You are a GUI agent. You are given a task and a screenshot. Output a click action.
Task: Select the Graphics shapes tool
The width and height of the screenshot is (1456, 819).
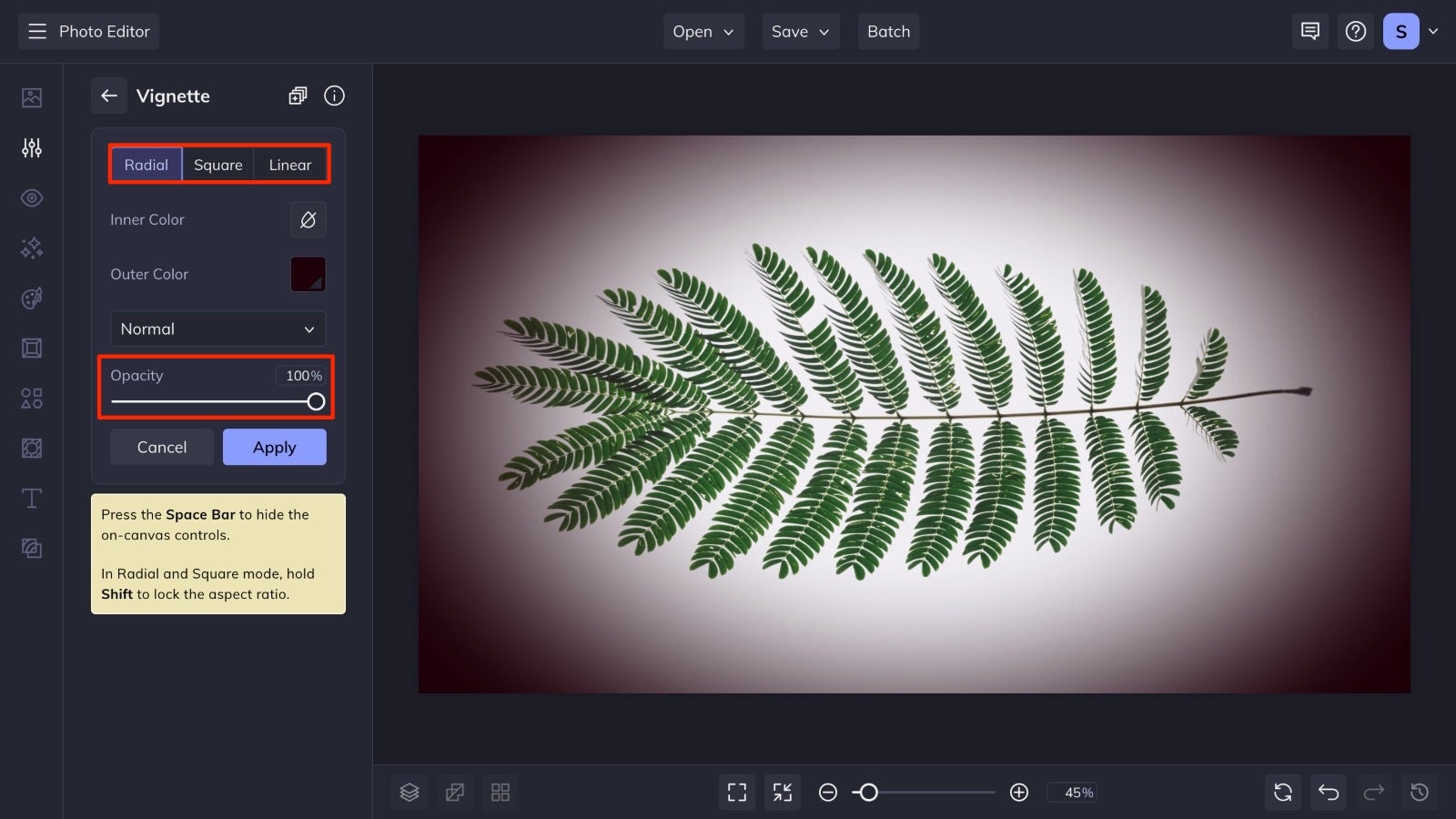click(31, 398)
